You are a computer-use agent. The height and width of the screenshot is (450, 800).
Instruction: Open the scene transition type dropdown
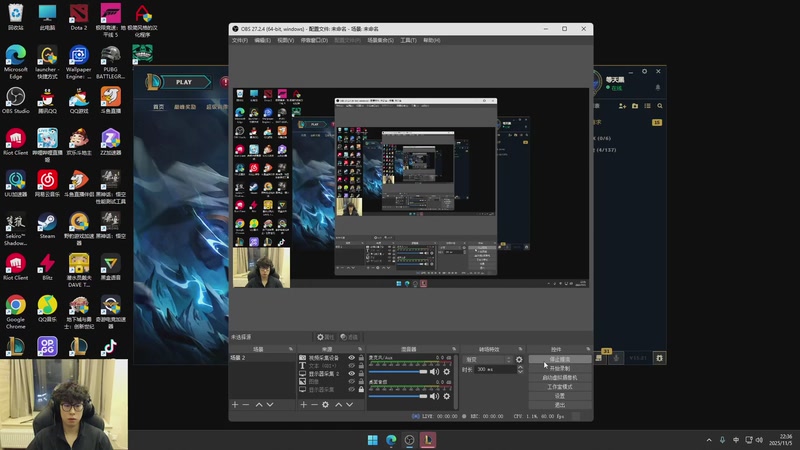pos(487,360)
